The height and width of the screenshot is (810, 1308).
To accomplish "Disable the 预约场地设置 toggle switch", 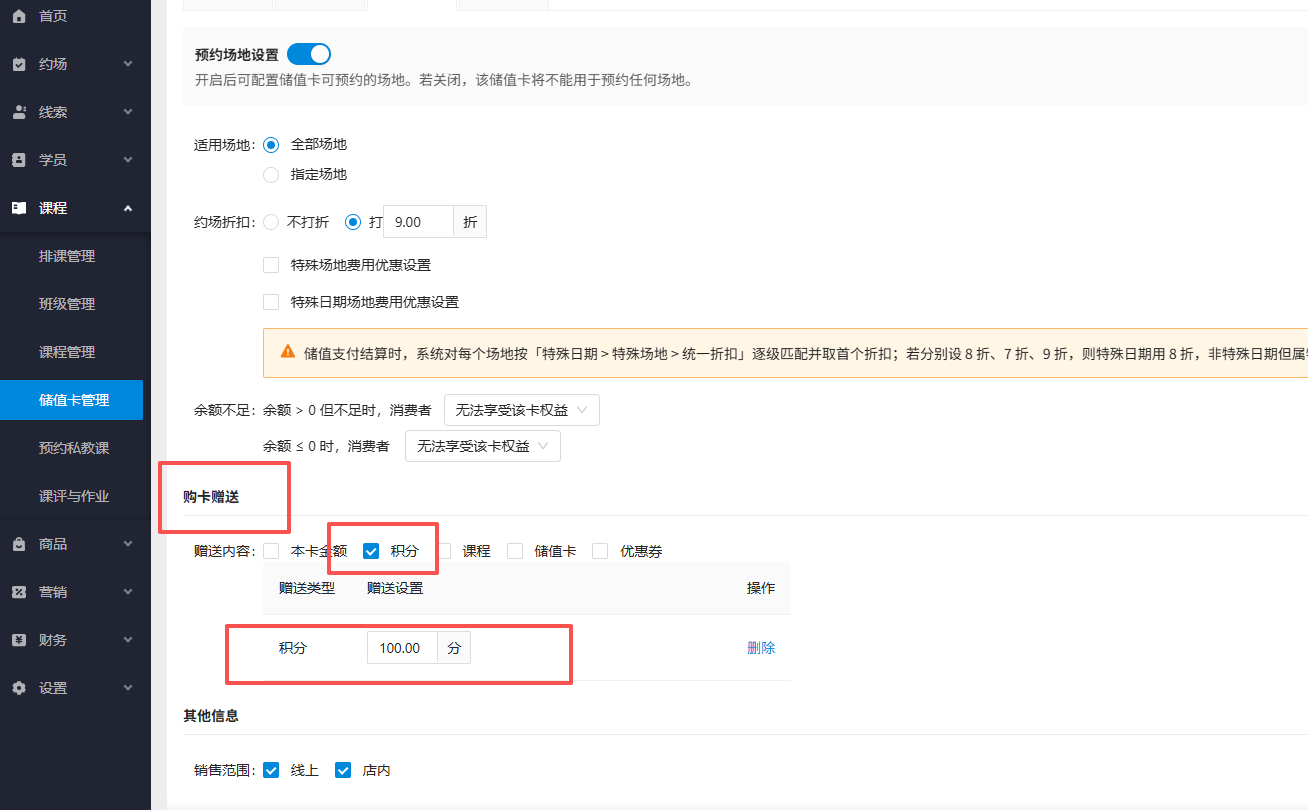I will click(x=308, y=53).
